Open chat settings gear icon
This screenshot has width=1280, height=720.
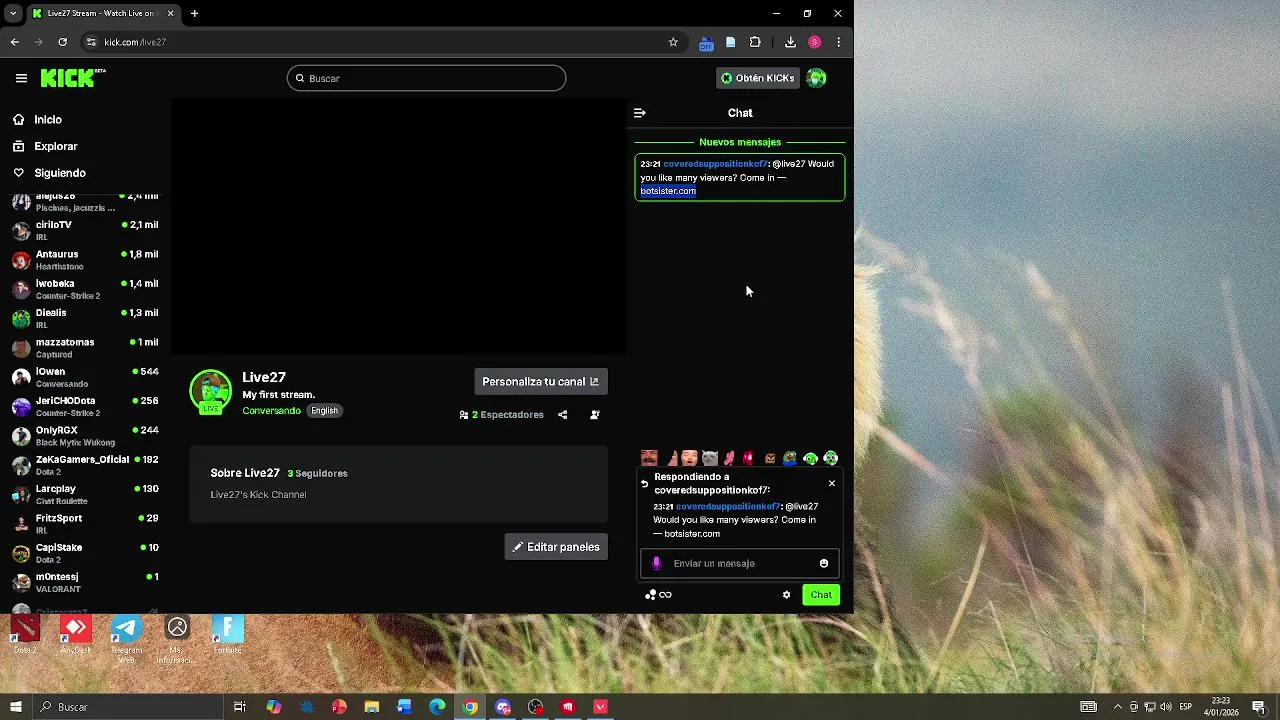(x=787, y=595)
